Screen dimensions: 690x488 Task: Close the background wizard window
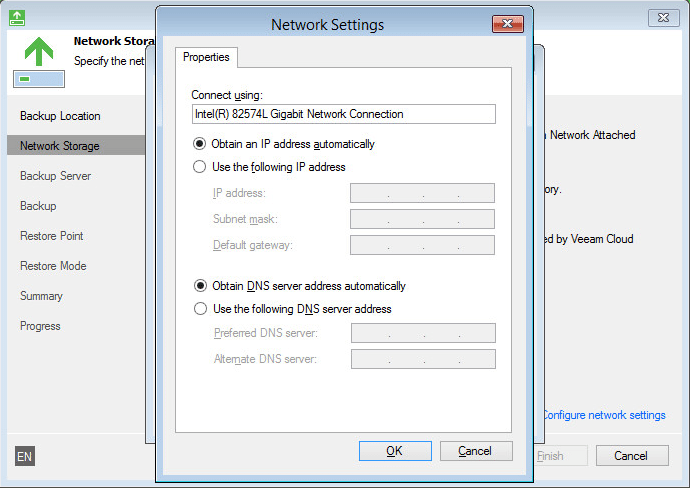pos(663,18)
